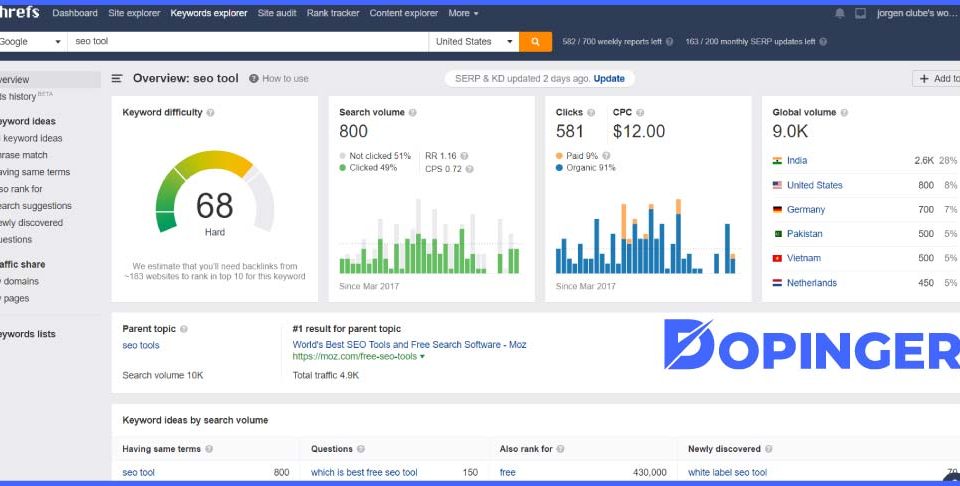The image size is (960, 486).
Task: Click Global volume info icon
Action: click(x=844, y=113)
